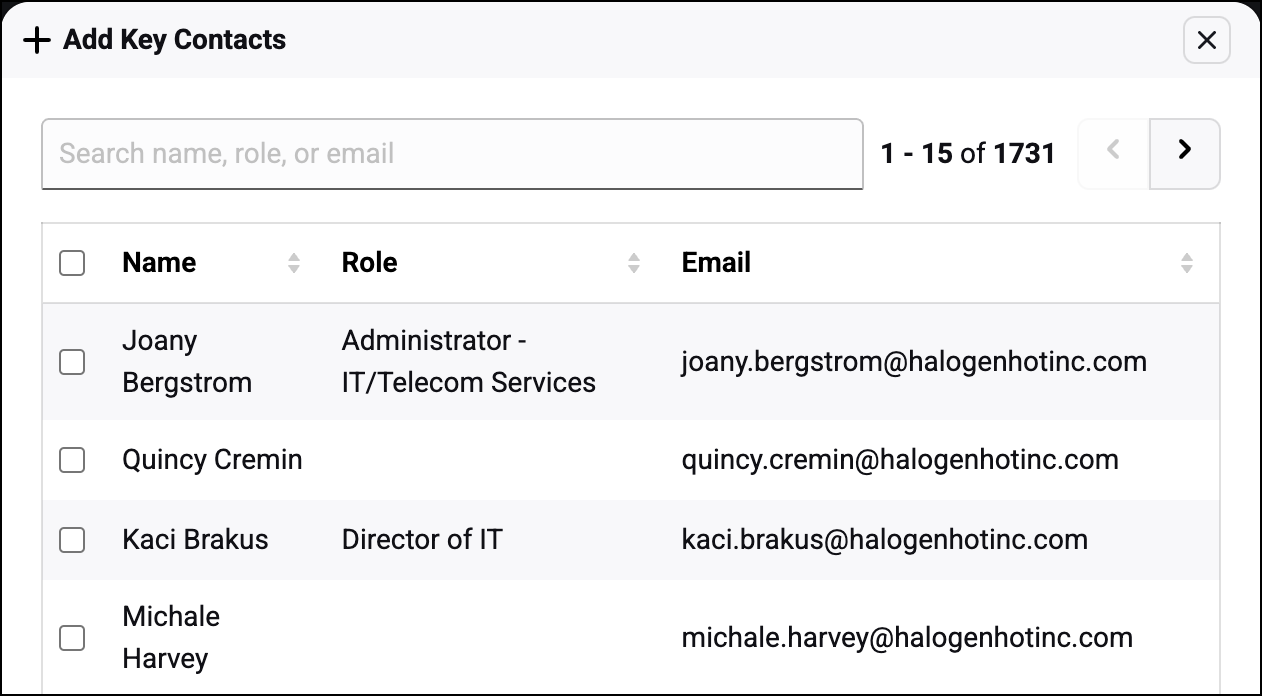Click the name Joany Bergstrom
This screenshot has width=1262, height=696.
tap(187, 362)
